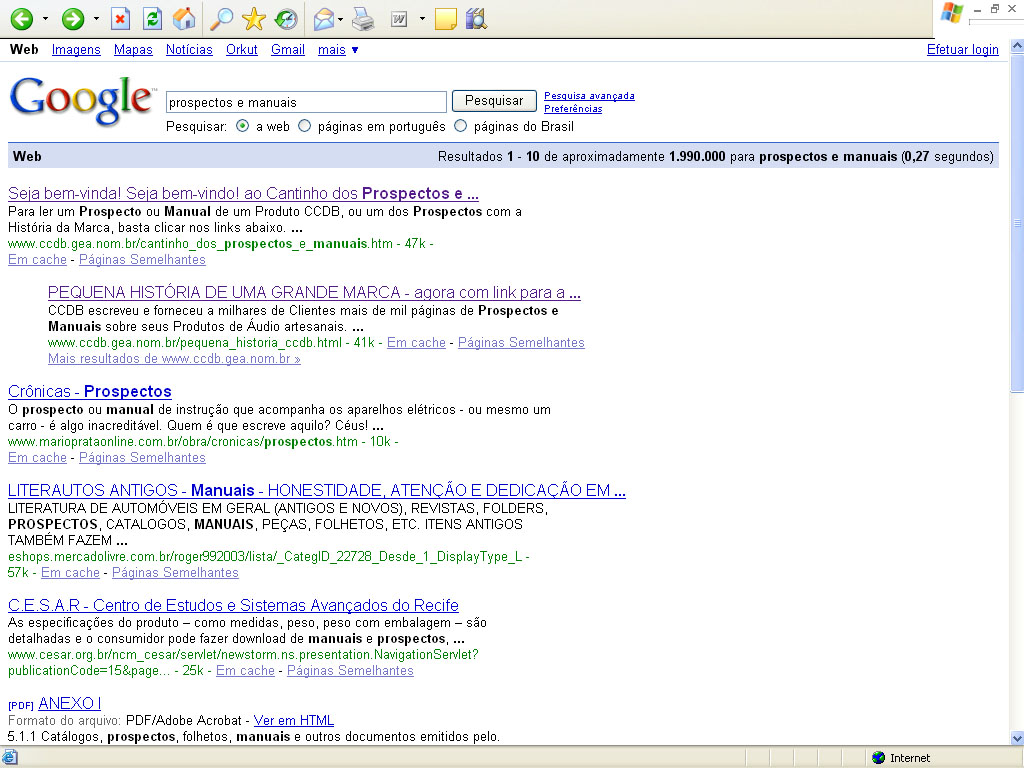Print the page using the printer icon
1024x768 pixels.
click(363, 18)
